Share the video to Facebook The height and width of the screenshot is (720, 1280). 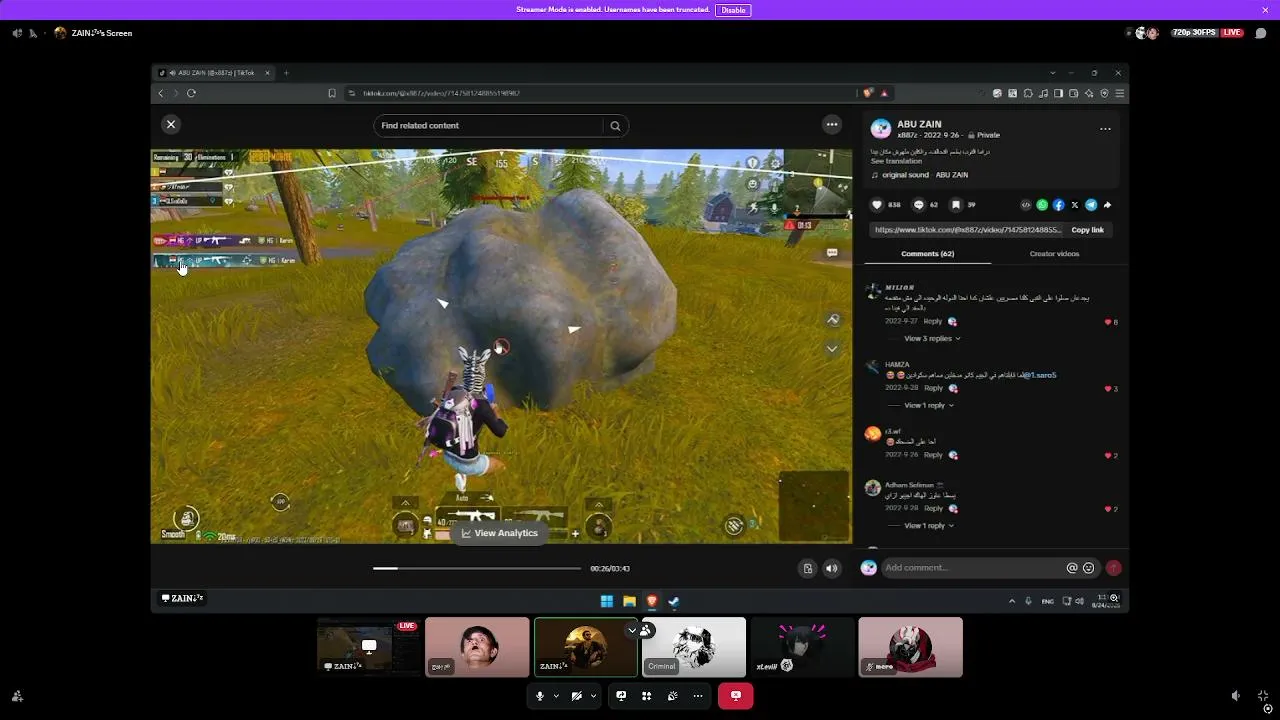(x=1059, y=205)
